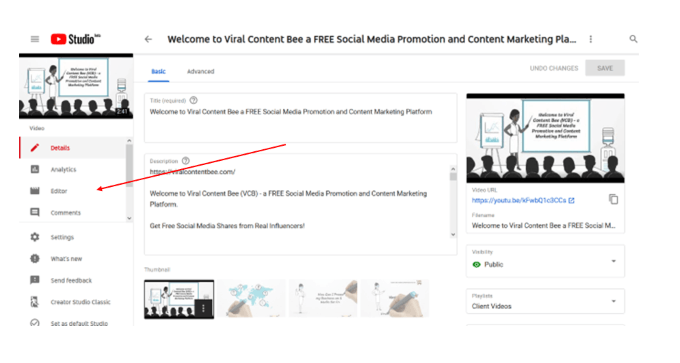This screenshot has height=363, width=680.
Task: Expand the Playlists Client Videos dropdown
Action: pyautogui.click(x=545, y=301)
